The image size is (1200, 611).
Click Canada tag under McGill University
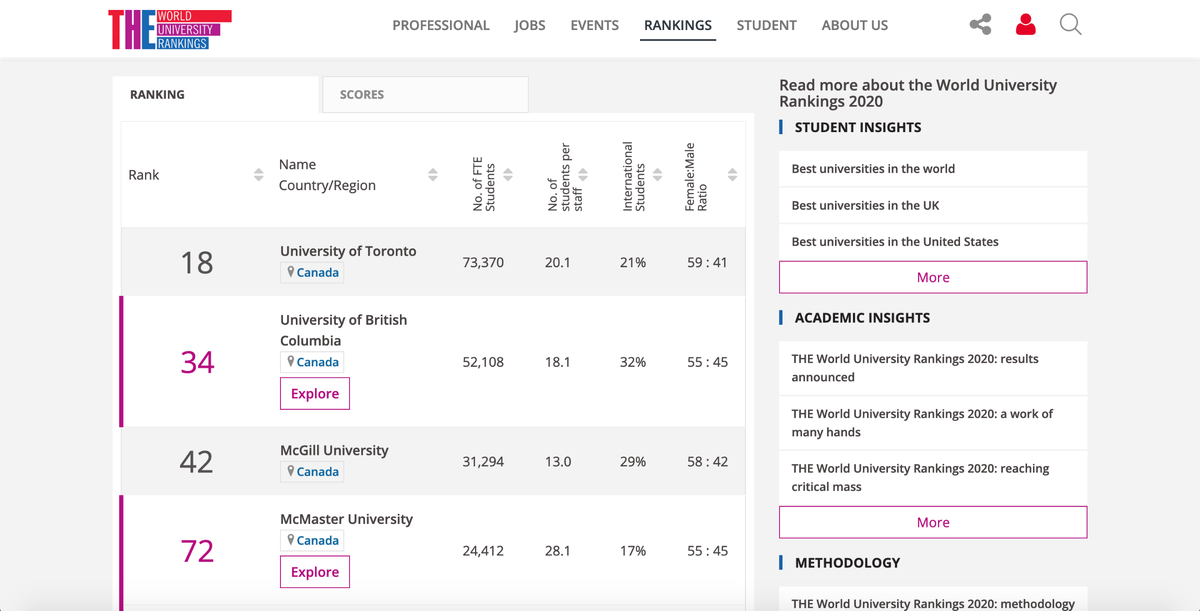[x=312, y=471]
